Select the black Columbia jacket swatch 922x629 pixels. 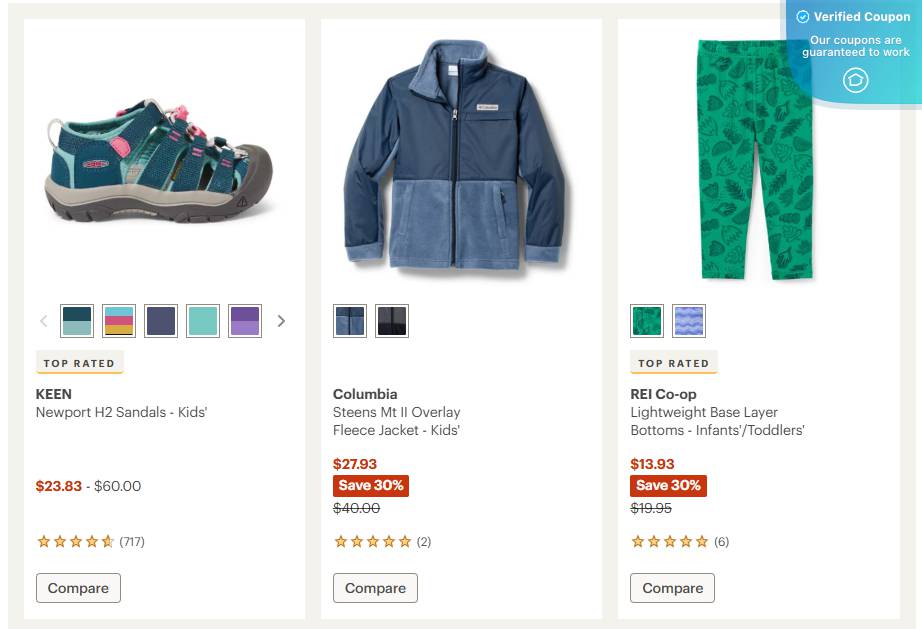coord(392,321)
